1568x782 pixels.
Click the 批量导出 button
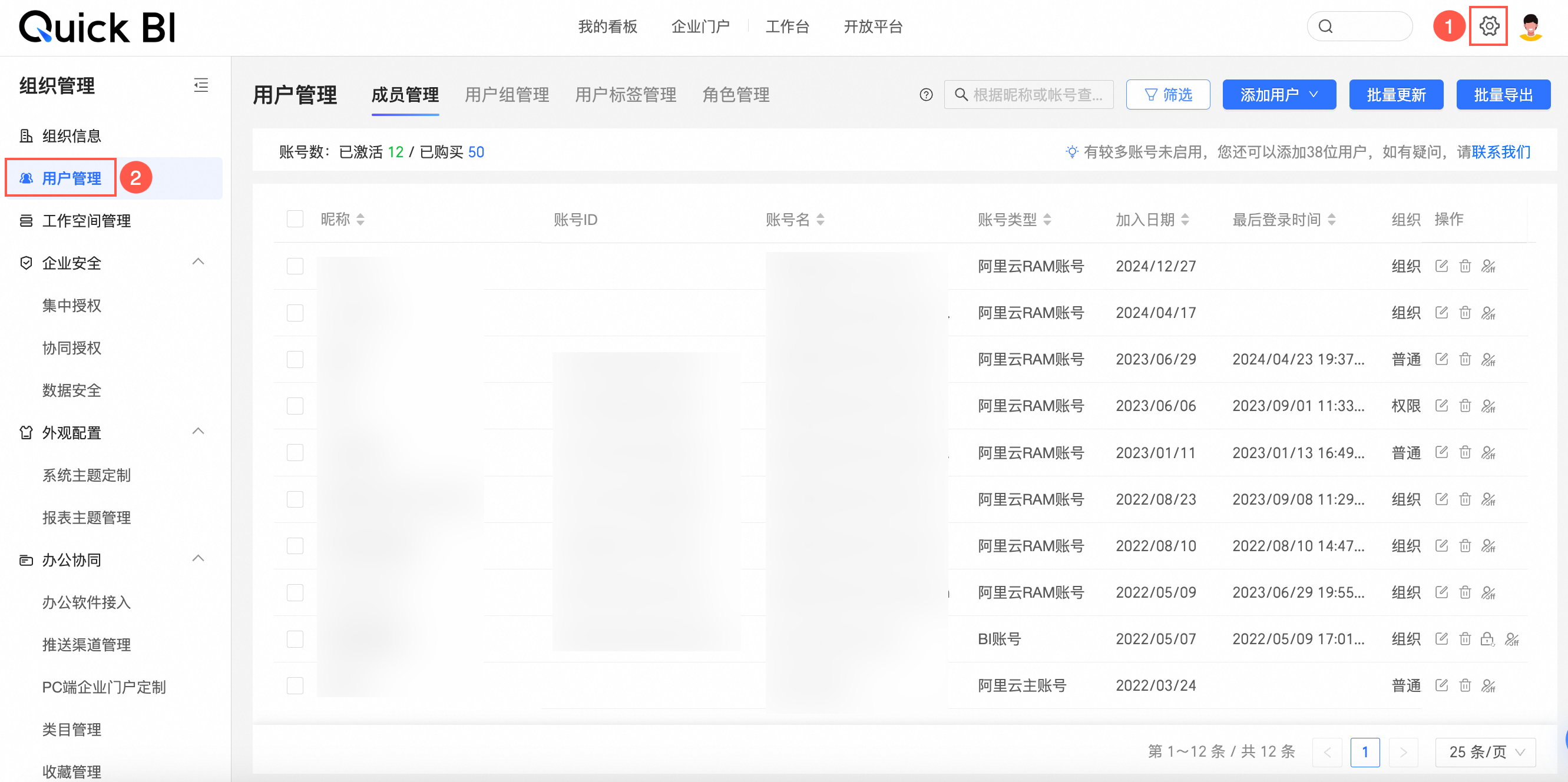click(x=1503, y=95)
